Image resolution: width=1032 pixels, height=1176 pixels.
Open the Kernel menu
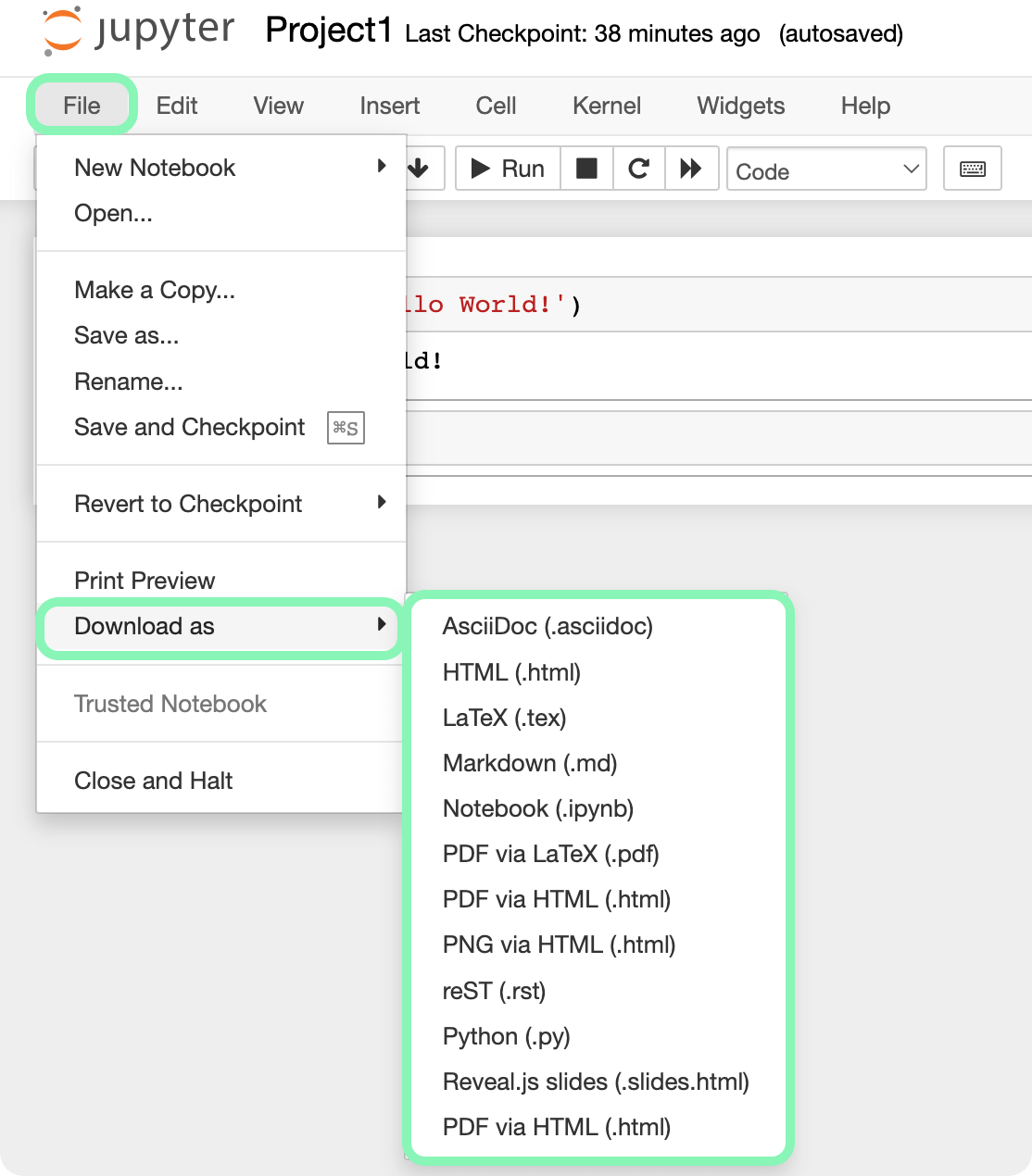[606, 106]
